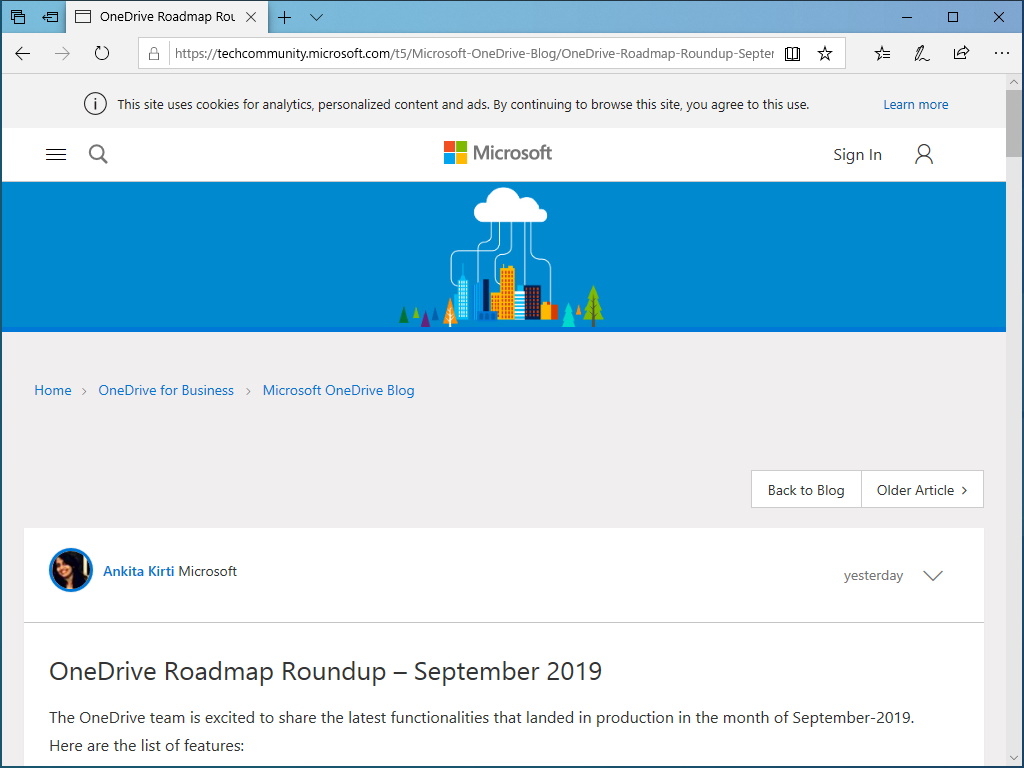This screenshot has width=1024, height=768.
Task: Open the community site search
Action: pos(97,154)
